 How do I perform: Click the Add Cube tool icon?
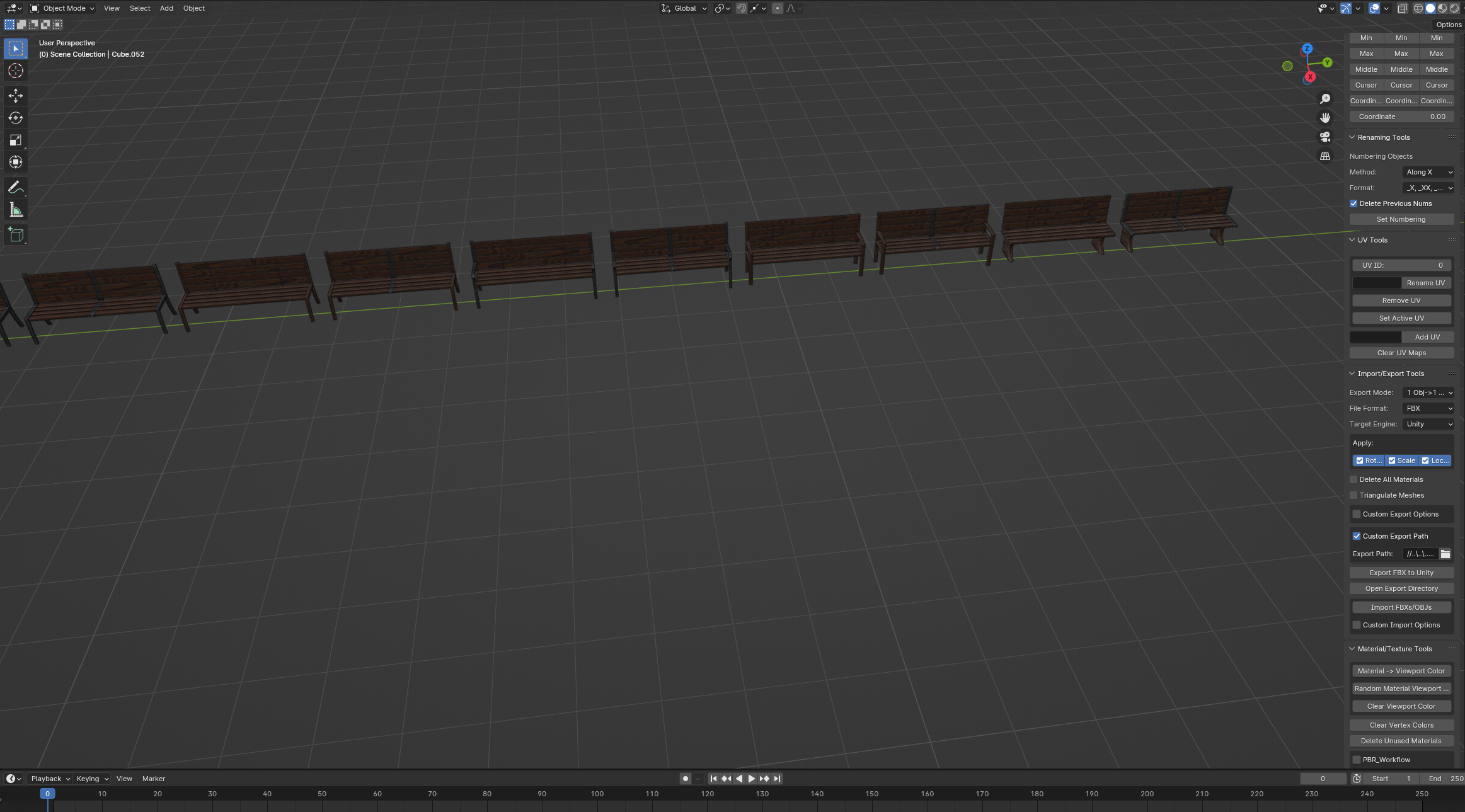tap(16, 235)
